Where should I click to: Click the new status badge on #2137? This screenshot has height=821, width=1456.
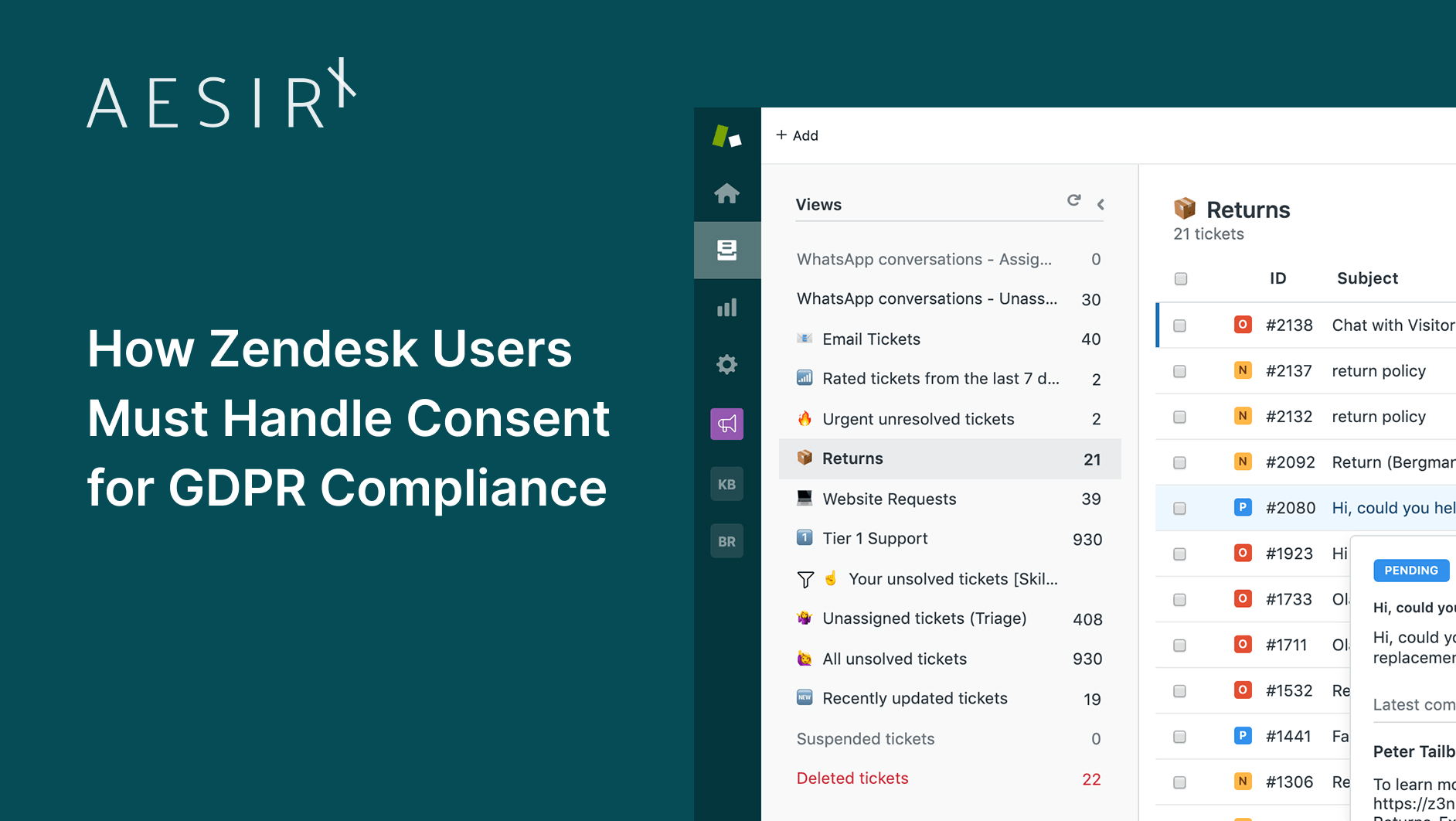click(x=1242, y=370)
